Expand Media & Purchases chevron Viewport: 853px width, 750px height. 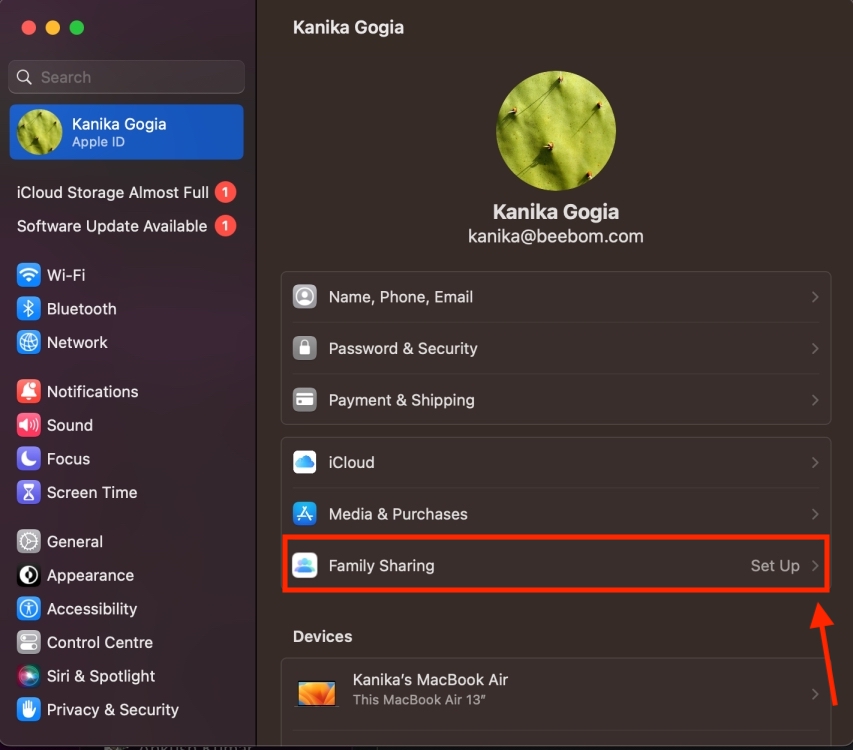[x=815, y=514]
